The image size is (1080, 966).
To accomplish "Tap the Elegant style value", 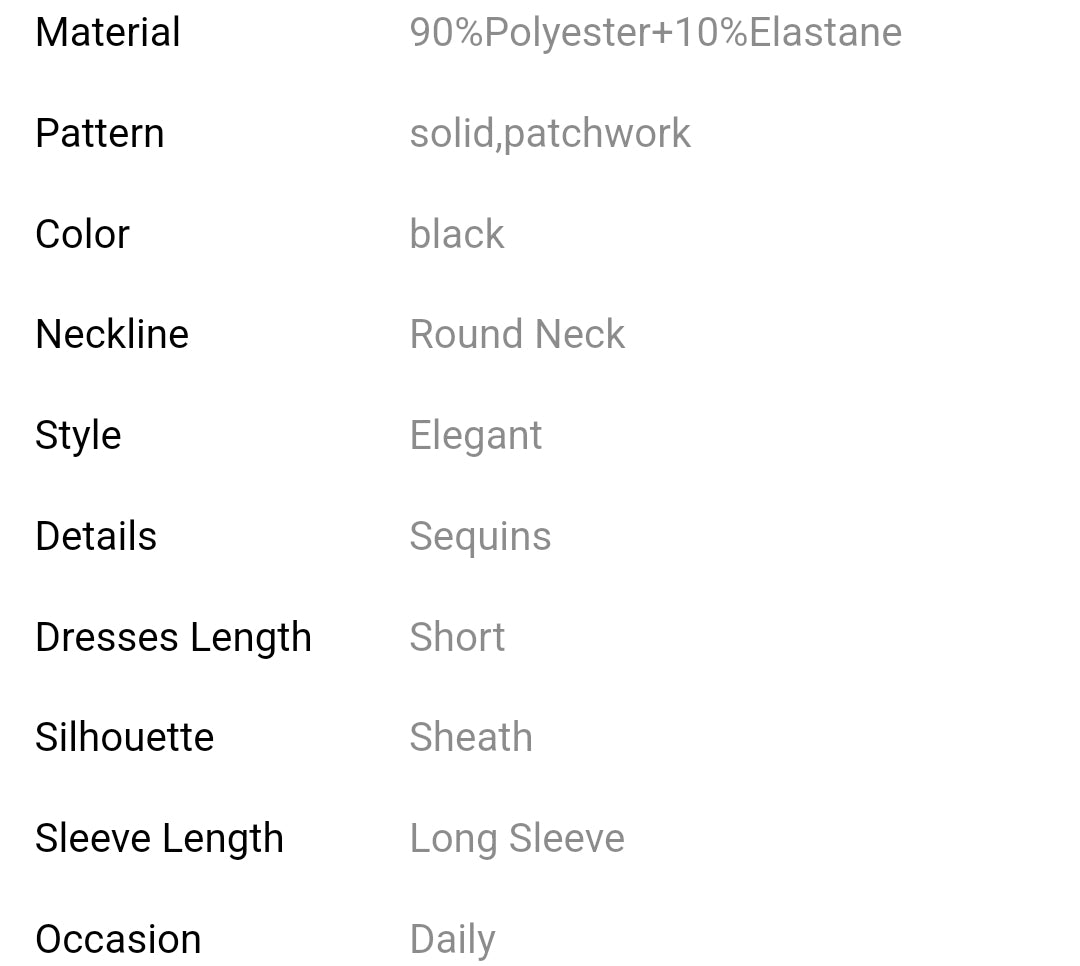I will (476, 436).
